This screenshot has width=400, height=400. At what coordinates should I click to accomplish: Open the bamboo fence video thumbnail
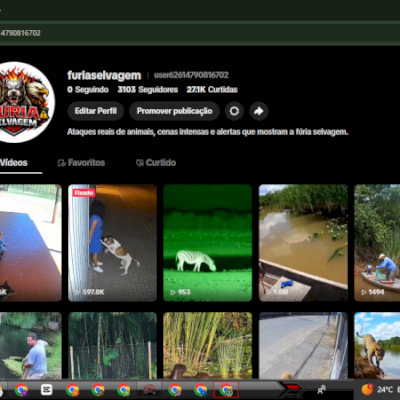pos(112,346)
